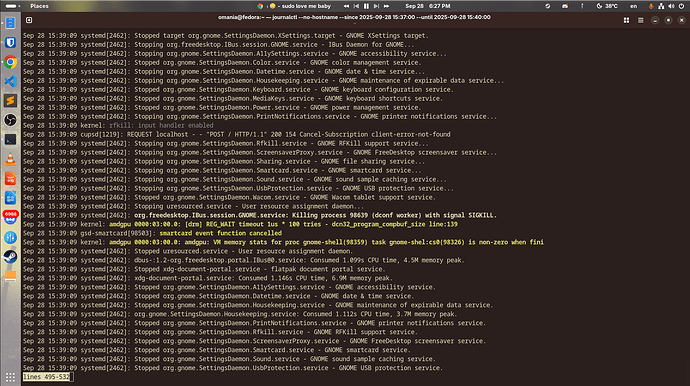The width and height of the screenshot is (690, 386).
Task: Launch OBS Studio from the dock
Action: click(10, 120)
